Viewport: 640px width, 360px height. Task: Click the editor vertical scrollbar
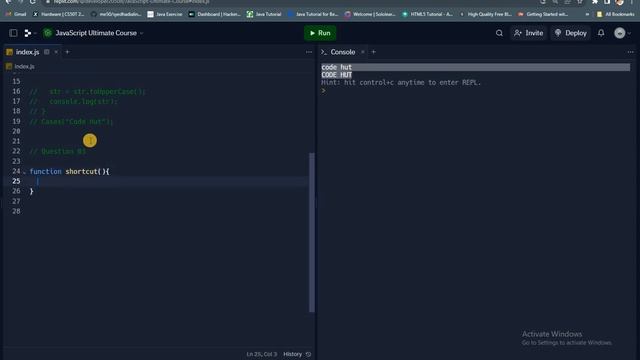click(312, 233)
